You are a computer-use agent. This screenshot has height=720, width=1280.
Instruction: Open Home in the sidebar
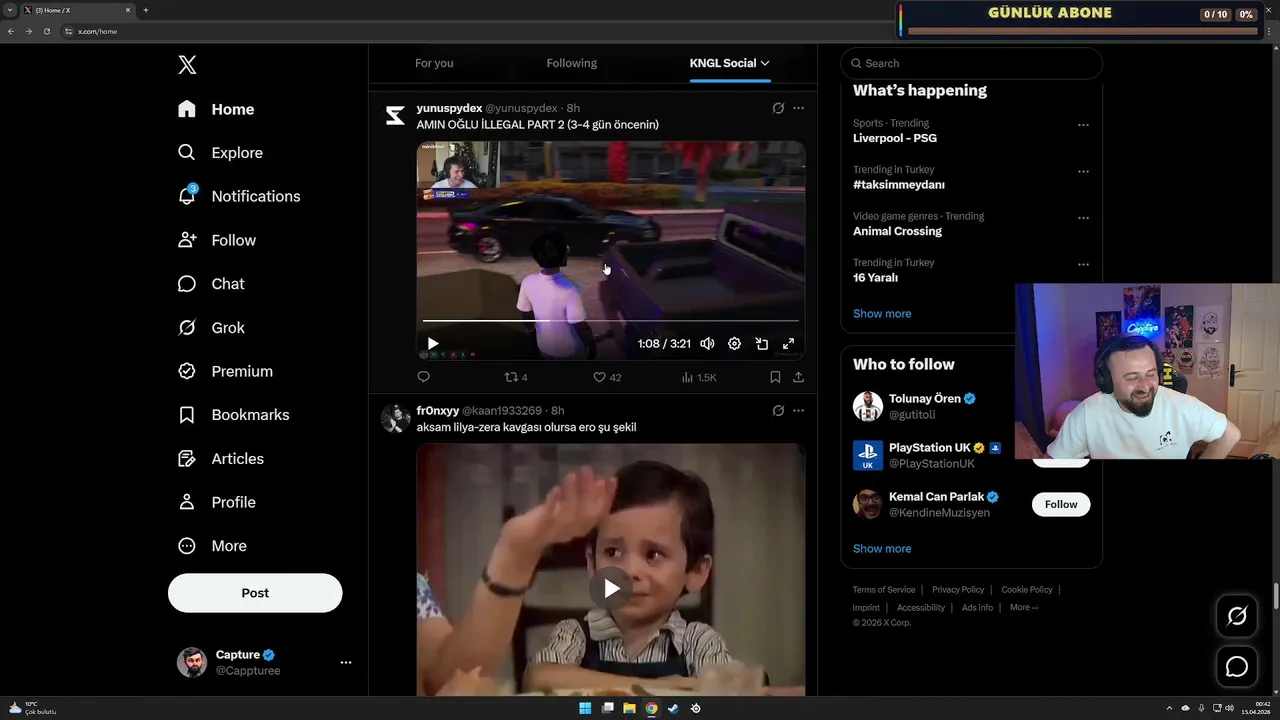point(216,109)
